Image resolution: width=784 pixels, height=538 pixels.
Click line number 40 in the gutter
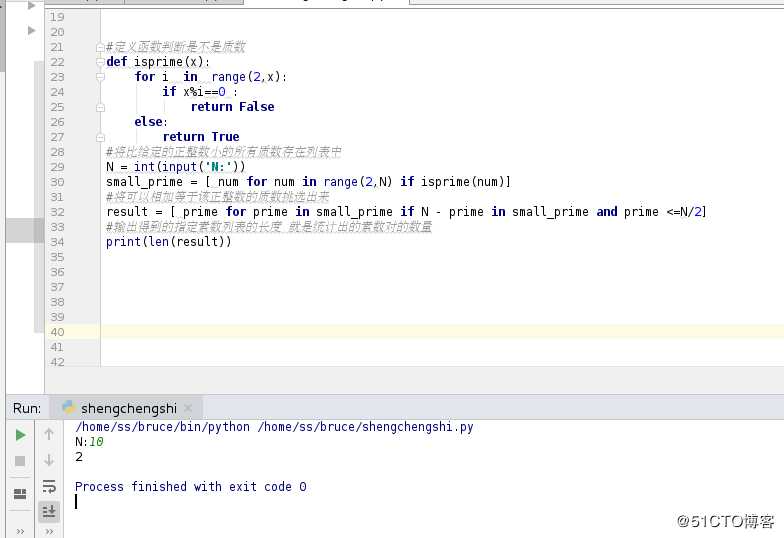57,332
